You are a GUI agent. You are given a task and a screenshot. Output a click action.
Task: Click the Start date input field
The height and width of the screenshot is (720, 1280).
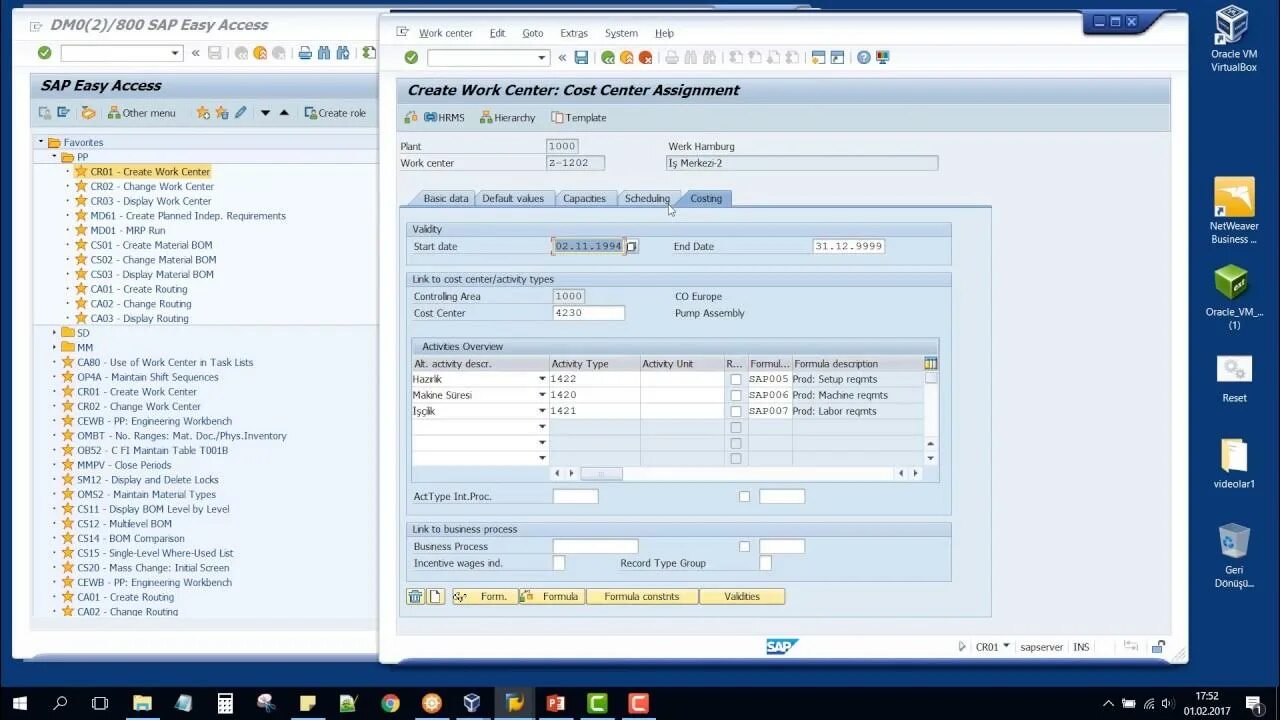click(x=589, y=246)
